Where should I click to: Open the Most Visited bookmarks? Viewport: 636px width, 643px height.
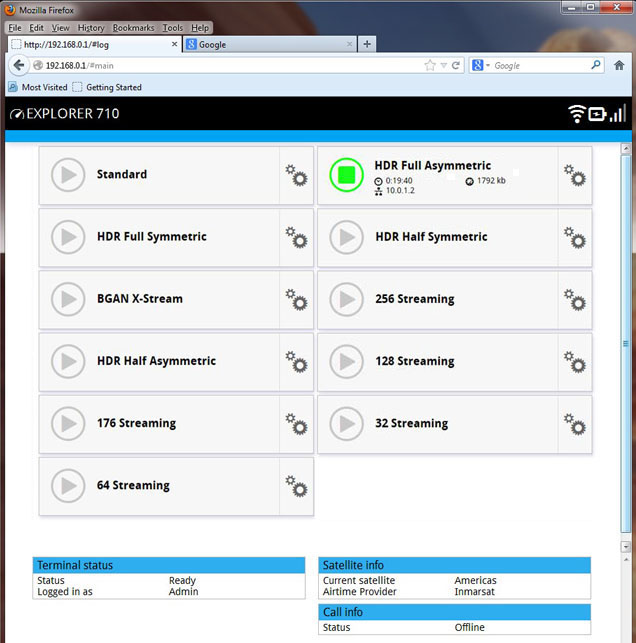pos(38,87)
